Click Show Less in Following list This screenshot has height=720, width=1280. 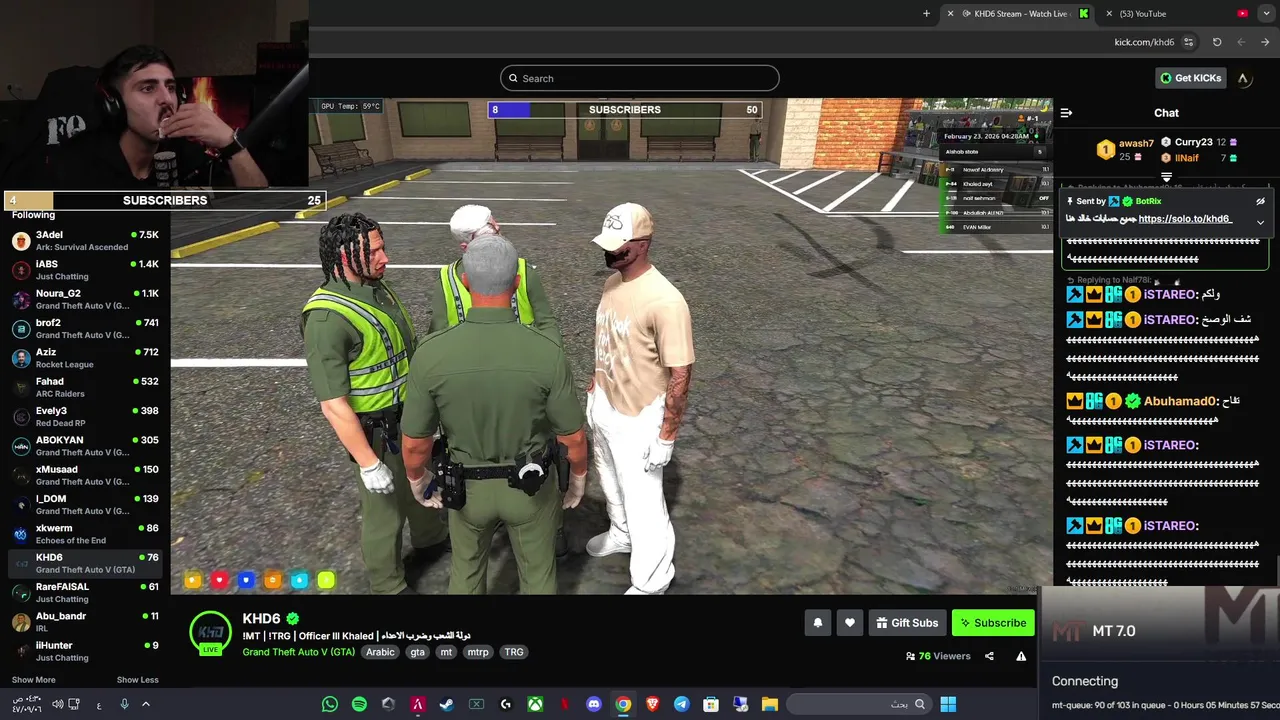coord(138,680)
